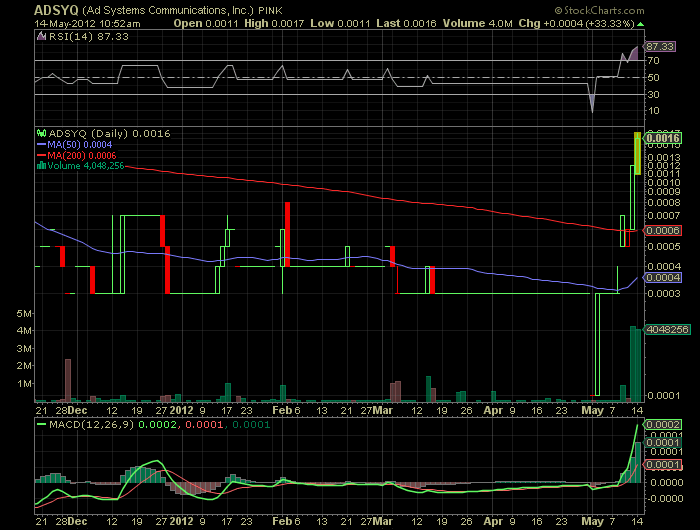Click the Mar label on price chart date axis
Viewport: 700px width, 530px height.
[383, 410]
